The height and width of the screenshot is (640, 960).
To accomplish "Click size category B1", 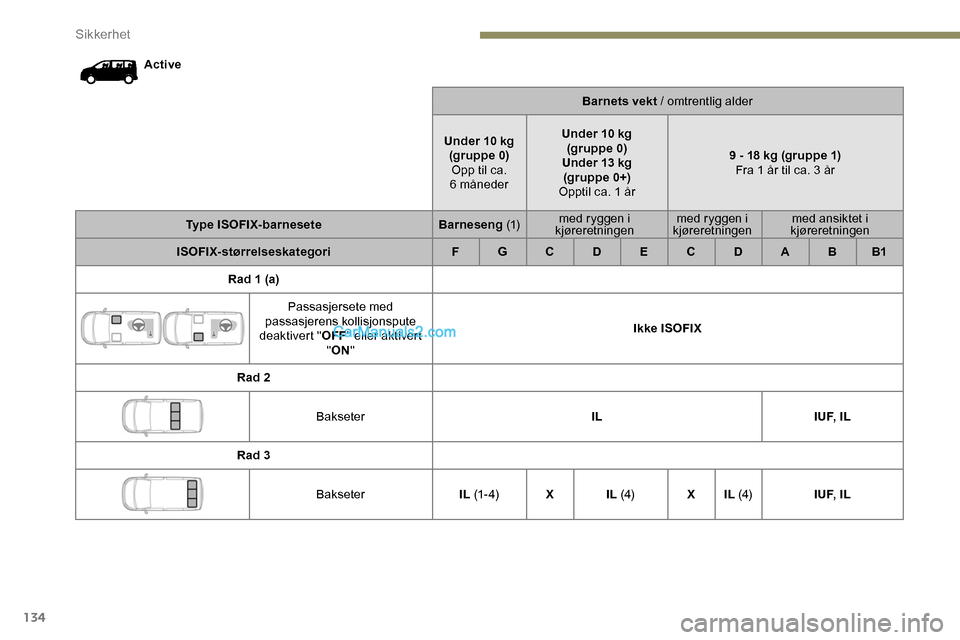I will [x=879, y=252].
